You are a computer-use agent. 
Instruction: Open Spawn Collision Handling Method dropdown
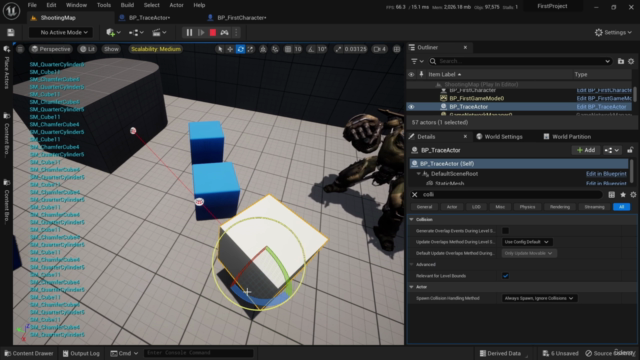[539, 298]
